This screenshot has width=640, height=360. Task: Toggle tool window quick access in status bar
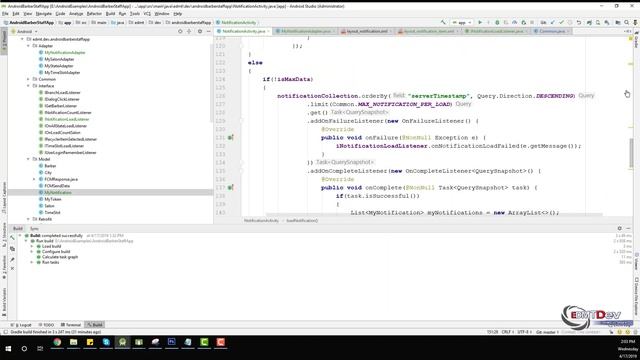5,332
